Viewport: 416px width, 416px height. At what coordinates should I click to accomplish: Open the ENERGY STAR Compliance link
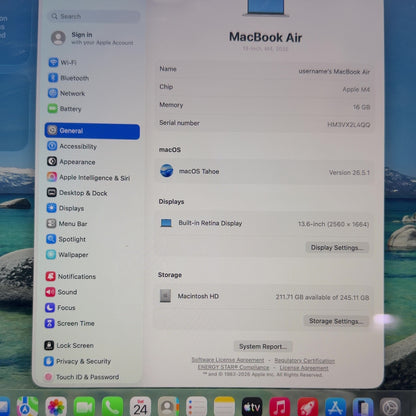pos(233,367)
